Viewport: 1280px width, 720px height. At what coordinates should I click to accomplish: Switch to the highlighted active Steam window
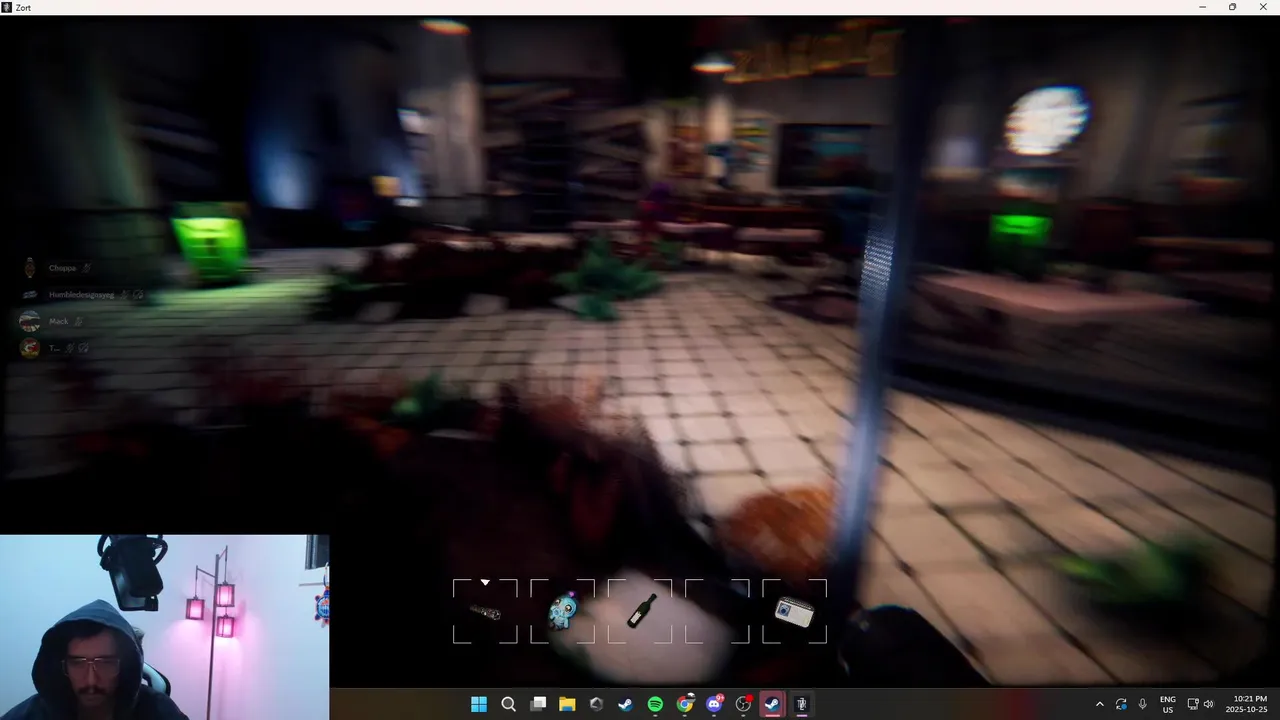[x=772, y=704]
